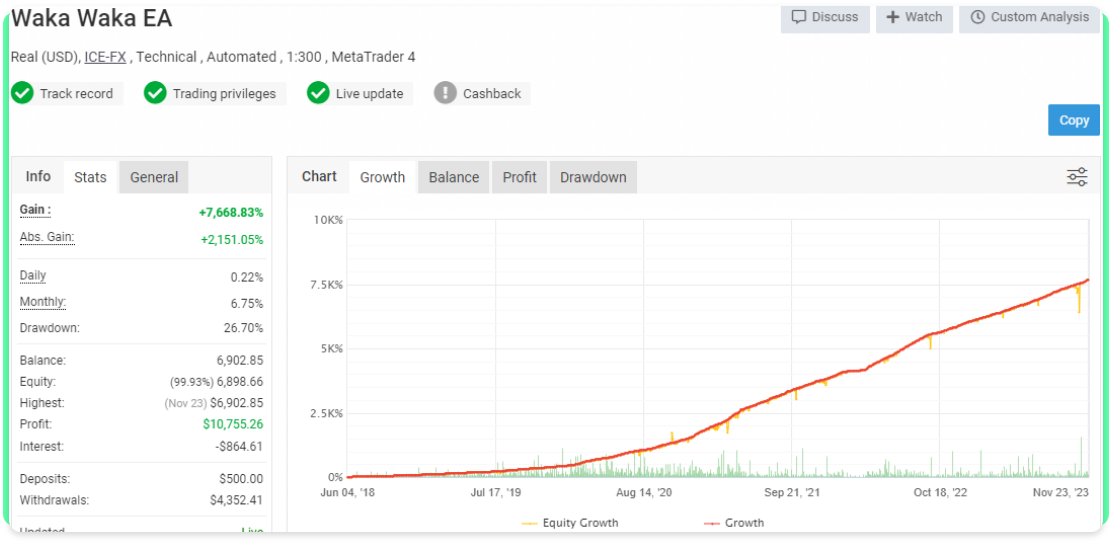Click the Custom Analysis clock icon

click(977, 17)
